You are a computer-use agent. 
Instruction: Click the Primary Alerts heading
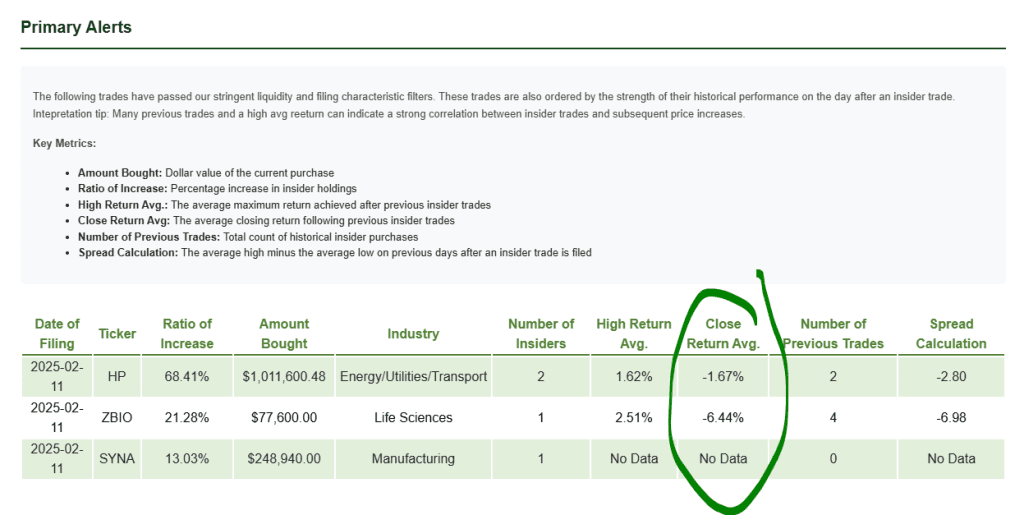(76, 27)
